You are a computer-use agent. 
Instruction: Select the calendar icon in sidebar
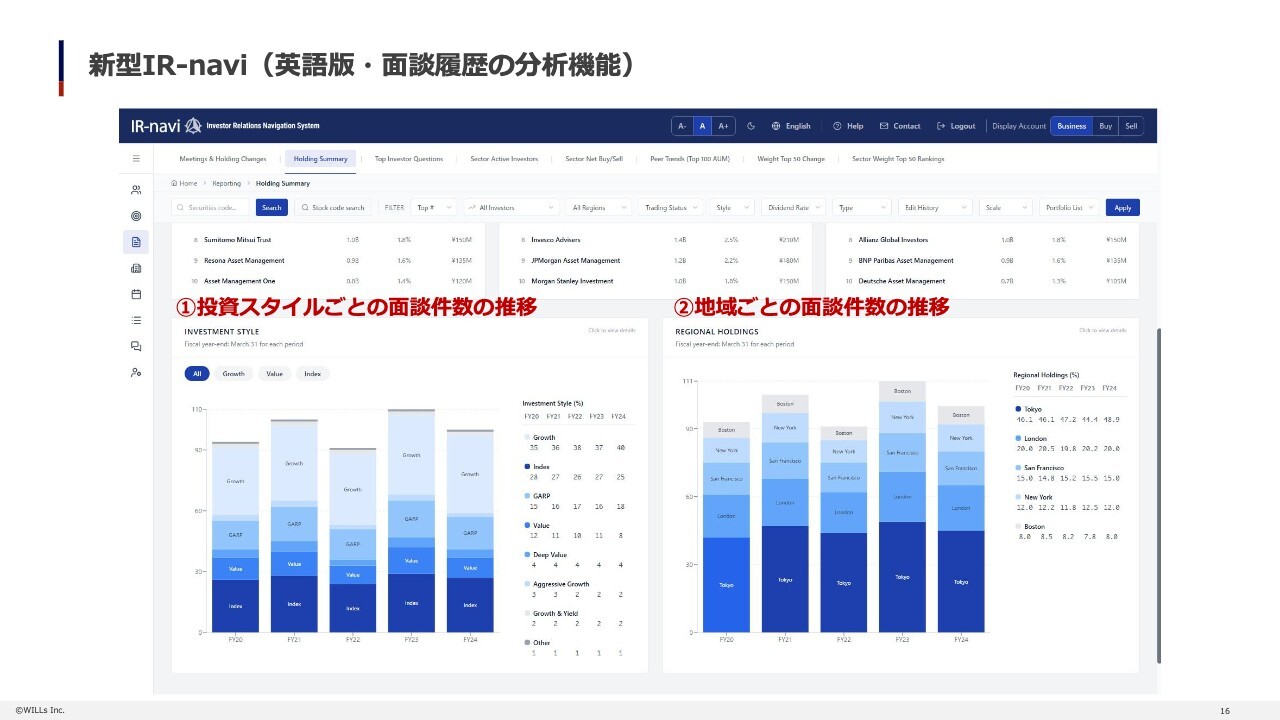tap(136, 294)
